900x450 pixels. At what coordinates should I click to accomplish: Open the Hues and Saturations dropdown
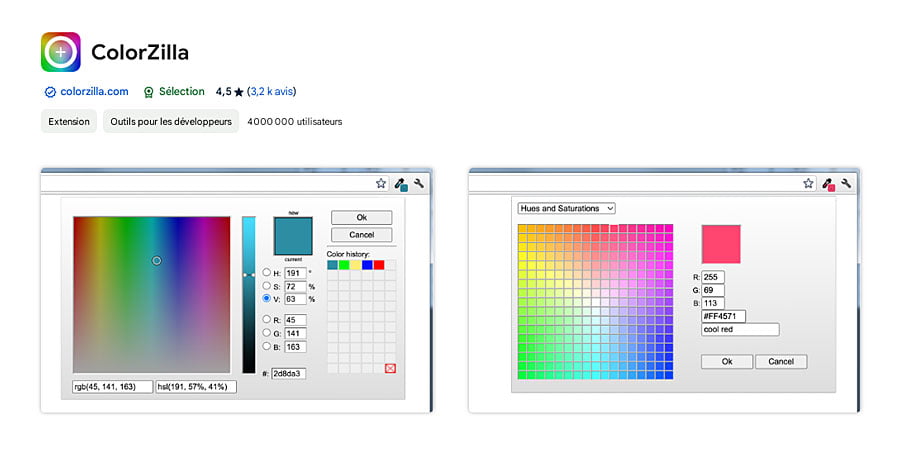click(567, 208)
